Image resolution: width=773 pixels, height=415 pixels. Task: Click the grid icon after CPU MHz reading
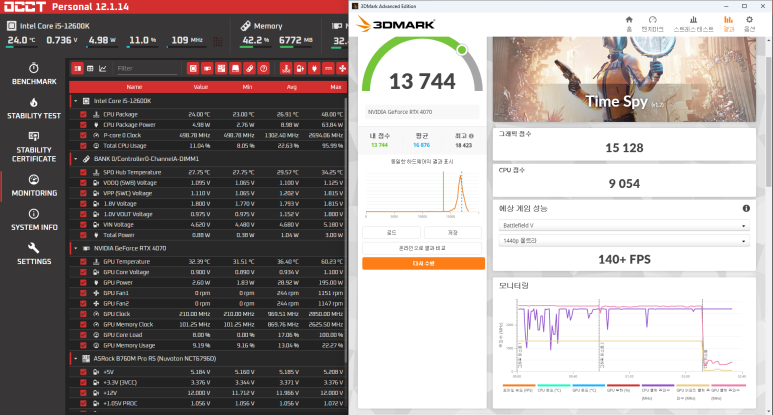pyautogui.click(x=217, y=42)
